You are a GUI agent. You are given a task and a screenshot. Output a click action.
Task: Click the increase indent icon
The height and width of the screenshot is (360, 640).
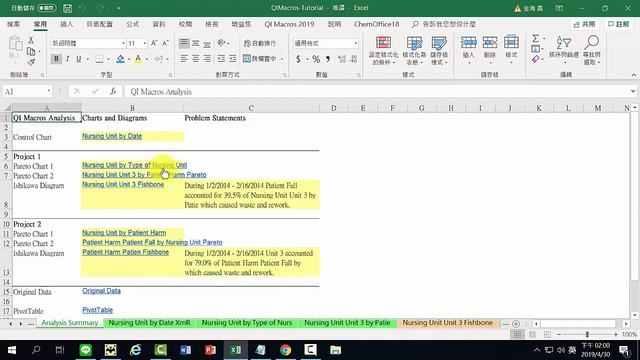tap(232, 59)
